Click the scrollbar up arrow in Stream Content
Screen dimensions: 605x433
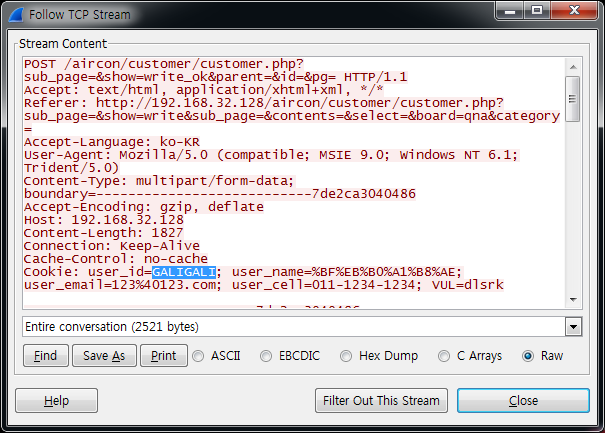(573, 65)
